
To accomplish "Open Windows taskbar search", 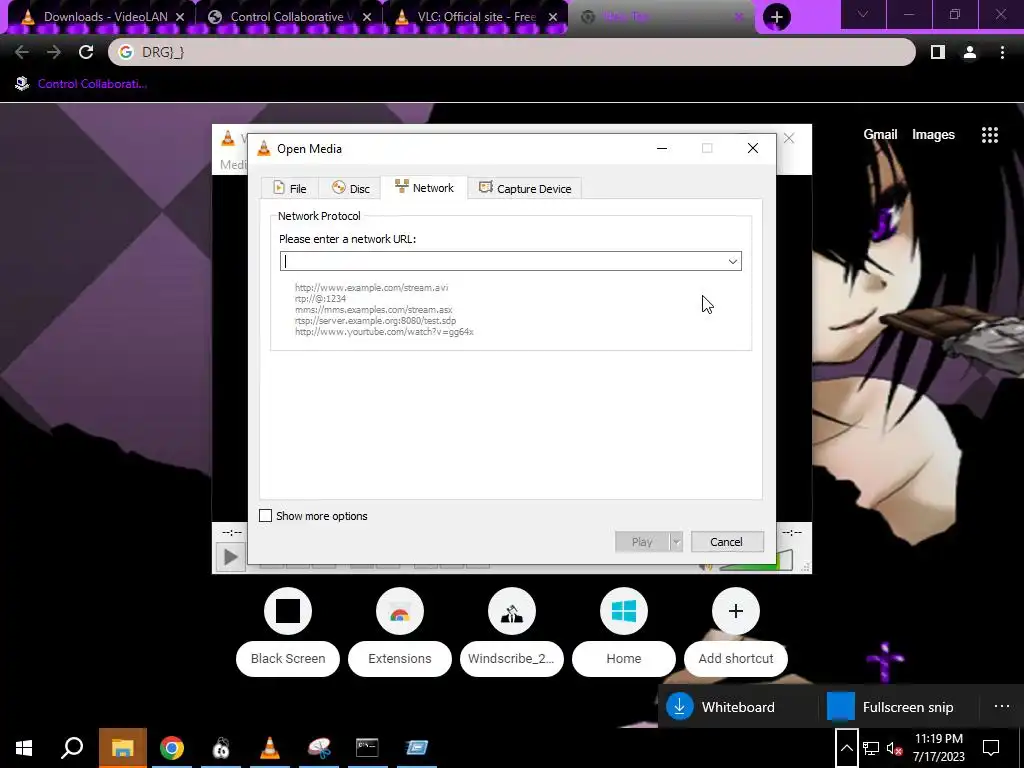I will tap(72, 748).
